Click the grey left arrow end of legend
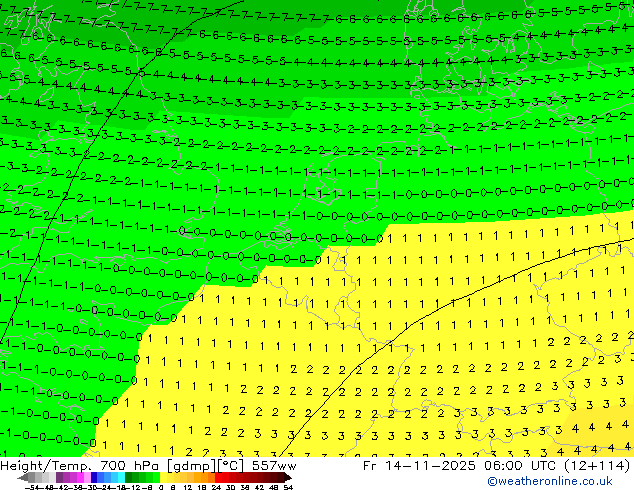The height and width of the screenshot is (490, 634). (23, 478)
